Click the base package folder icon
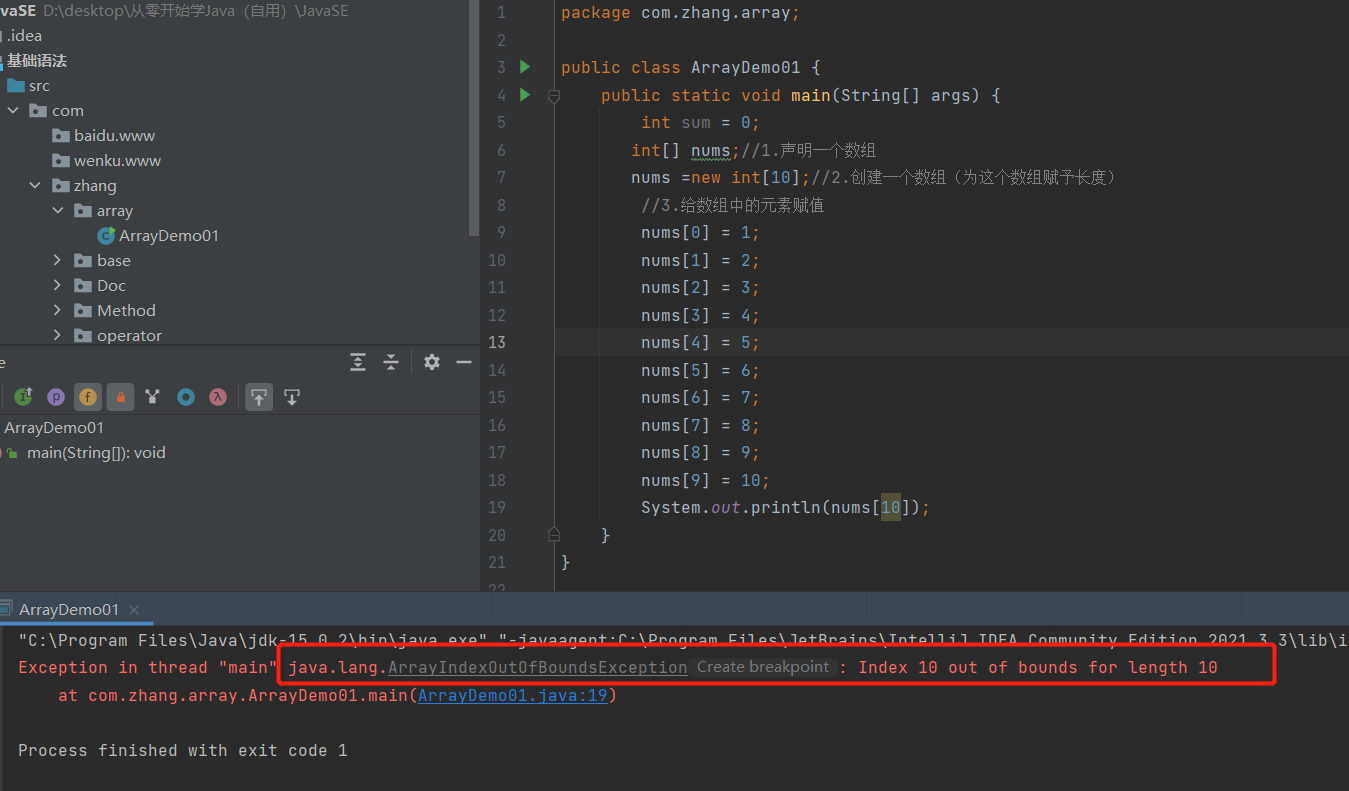Screen dimensions: 1349x791 [x=83, y=261]
